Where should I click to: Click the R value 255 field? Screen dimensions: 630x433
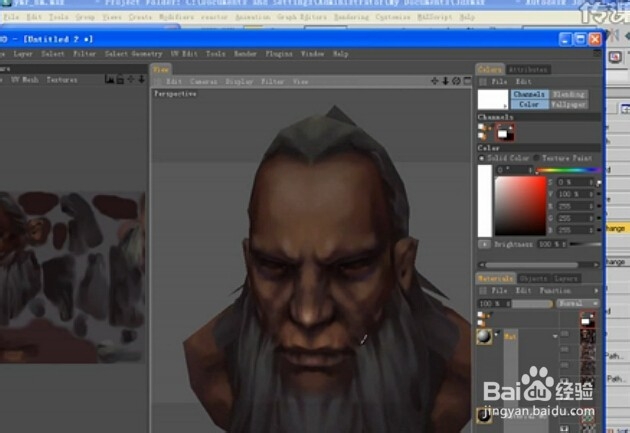pyautogui.click(x=575, y=206)
